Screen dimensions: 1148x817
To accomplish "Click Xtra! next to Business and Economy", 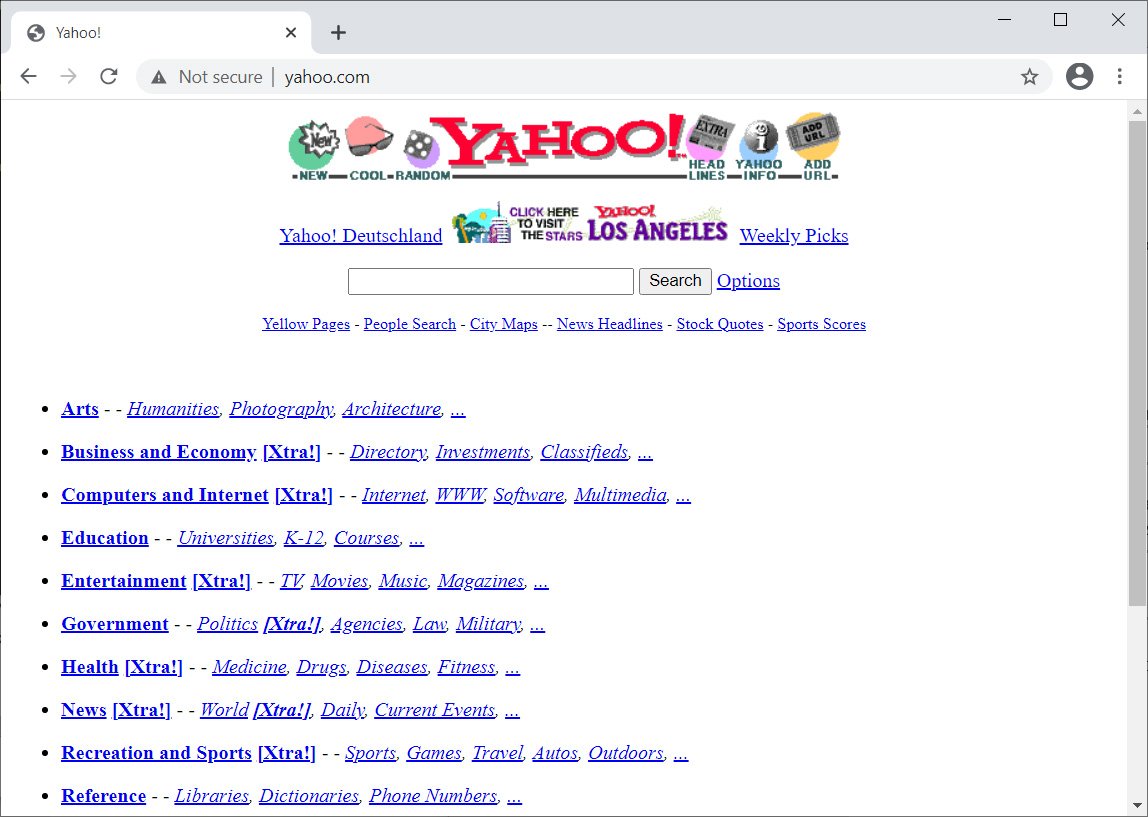I will point(291,452).
